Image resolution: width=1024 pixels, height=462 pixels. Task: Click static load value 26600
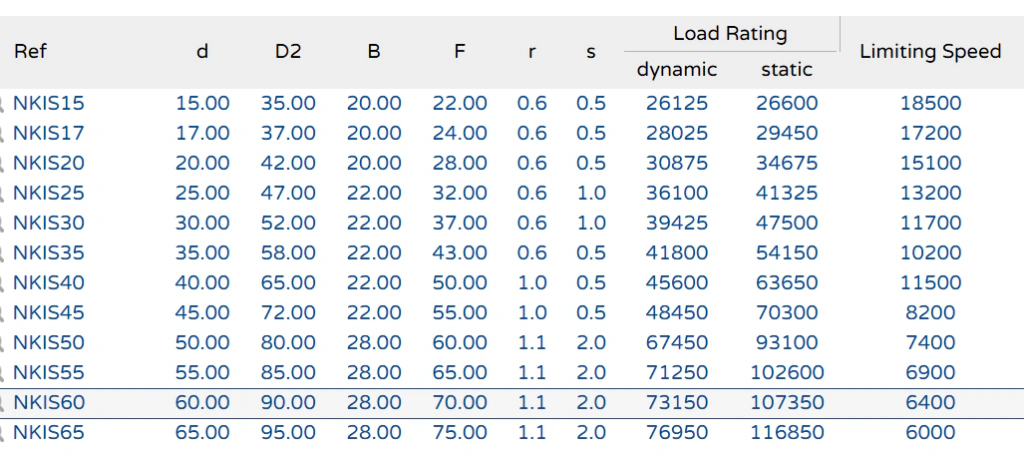pyautogui.click(x=787, y=103)
